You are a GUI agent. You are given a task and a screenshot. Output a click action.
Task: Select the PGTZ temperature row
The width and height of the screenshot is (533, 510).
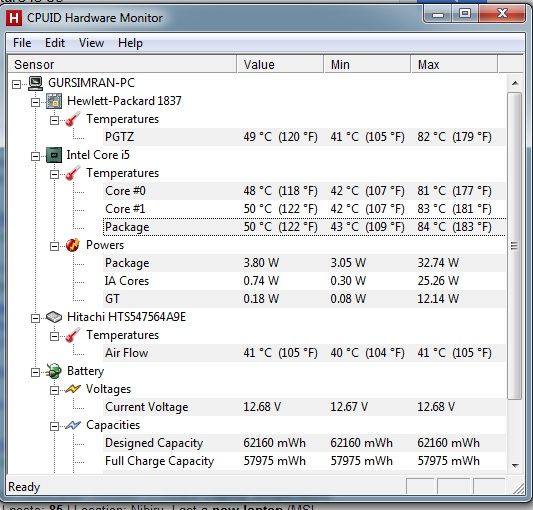pos(304,137)
